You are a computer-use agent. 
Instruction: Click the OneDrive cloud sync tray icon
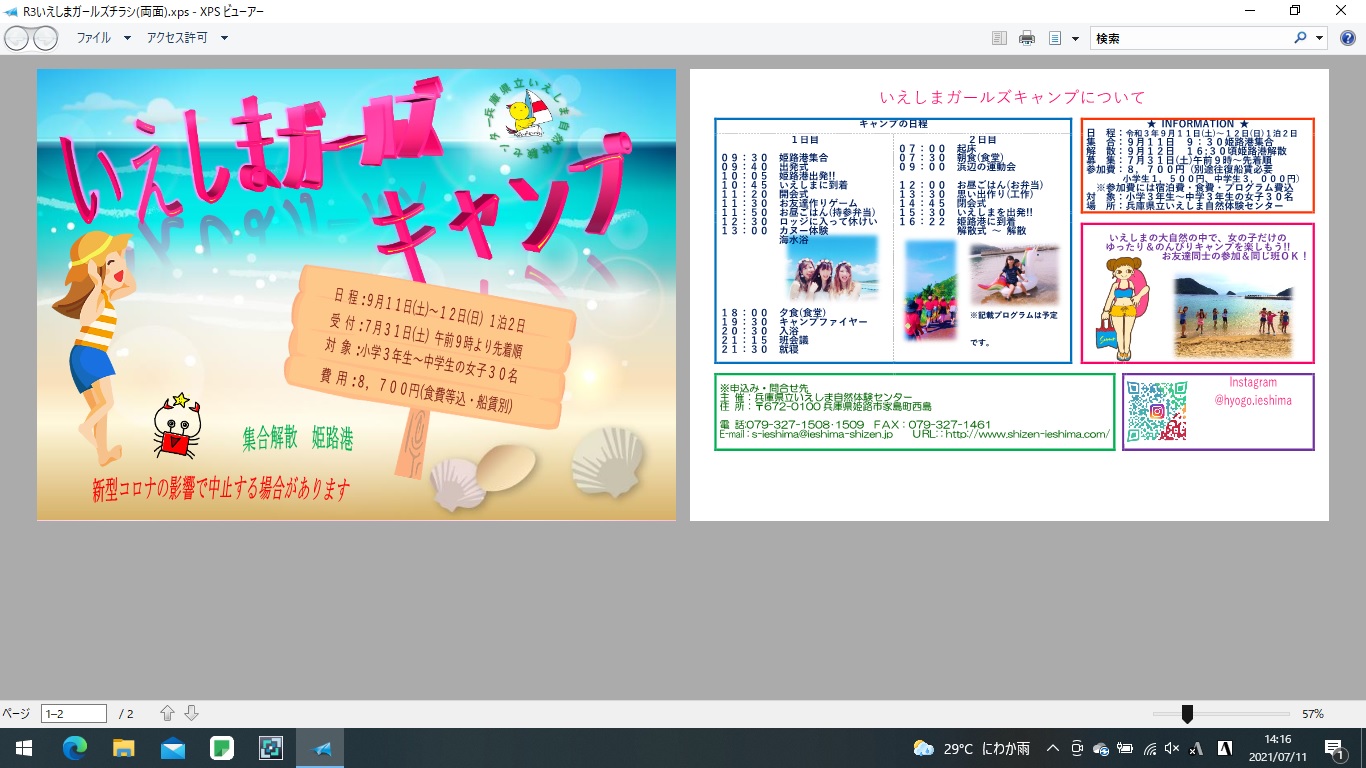point(1101,748)
